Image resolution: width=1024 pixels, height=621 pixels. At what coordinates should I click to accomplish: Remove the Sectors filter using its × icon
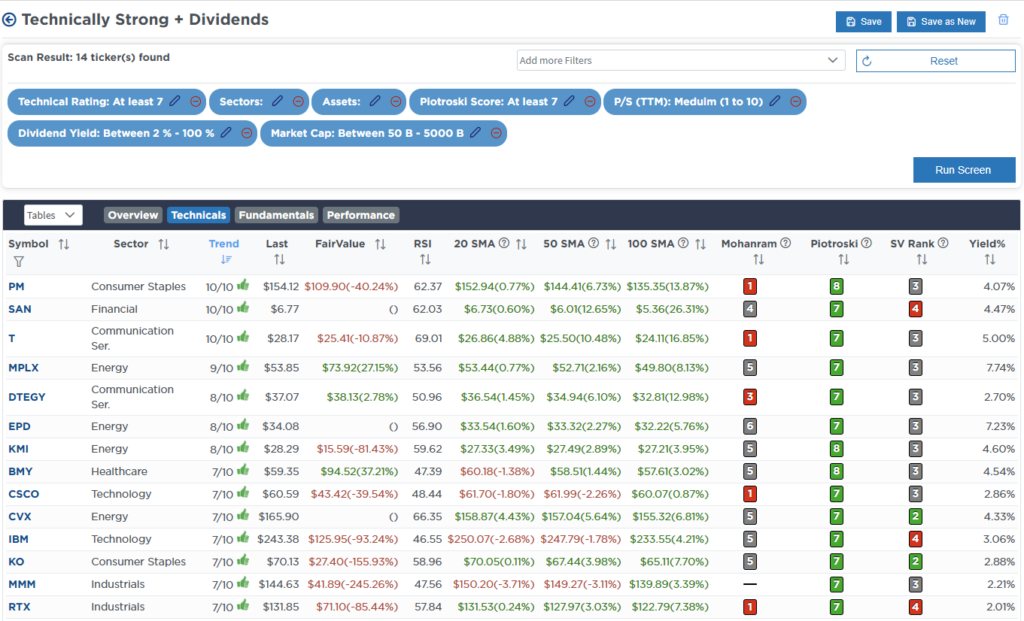(x=298, y=101)
